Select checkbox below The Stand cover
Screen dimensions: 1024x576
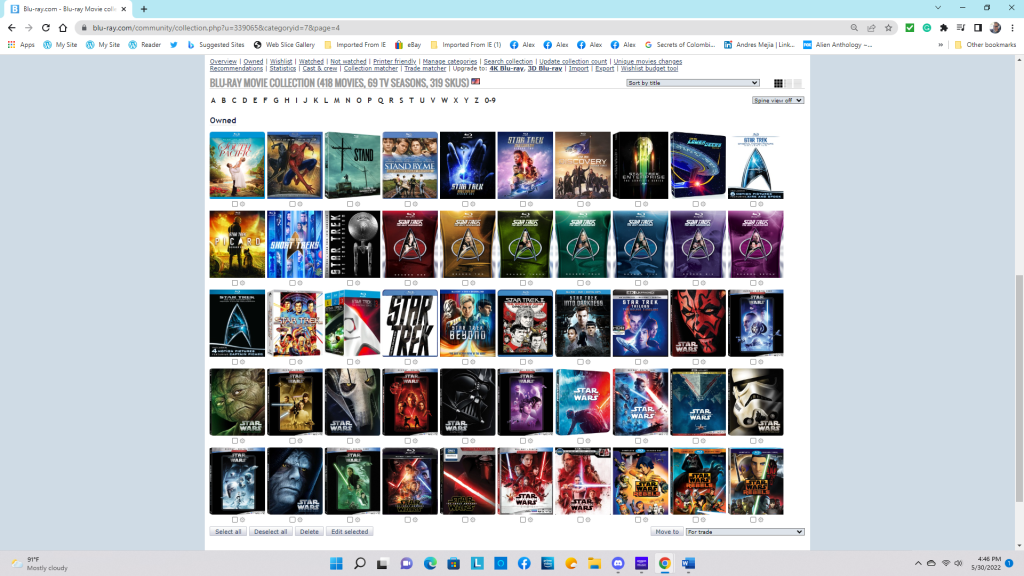pos(350,204)
